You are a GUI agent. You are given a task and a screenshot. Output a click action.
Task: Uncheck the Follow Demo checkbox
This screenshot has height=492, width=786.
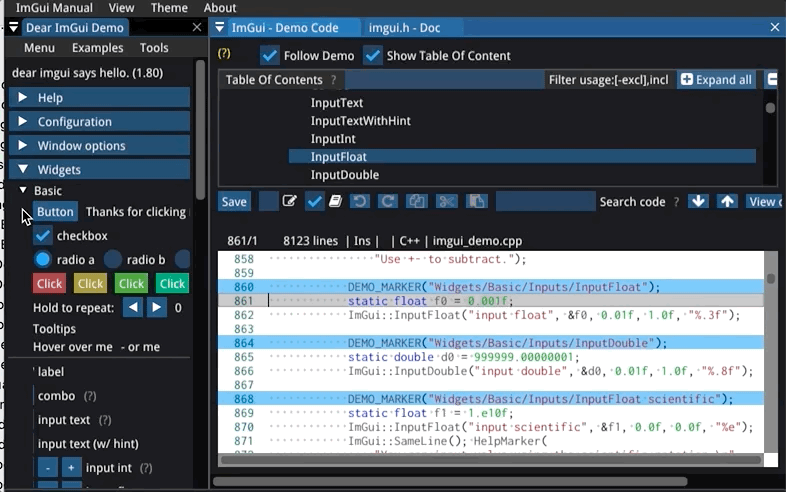click(270, 56)
